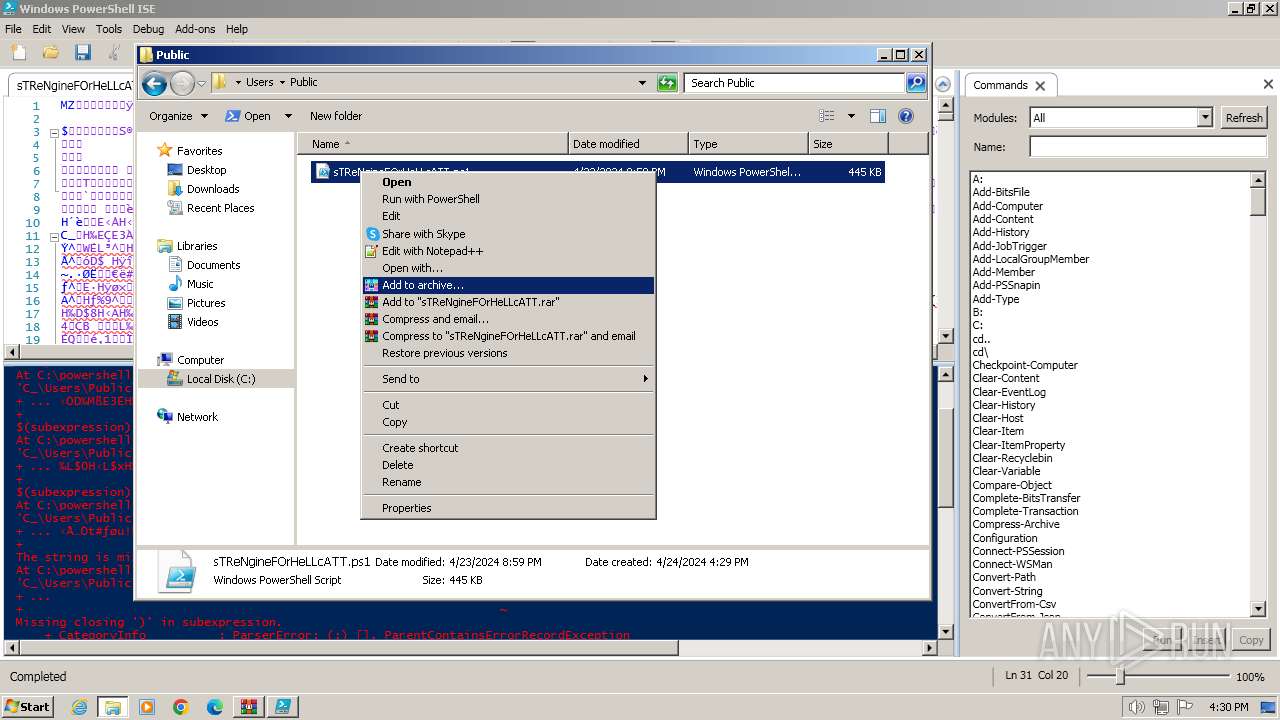Screen dimensions: 1280x720
Task: Launch Chrome from the taskbar
Action: click(181, 707)
